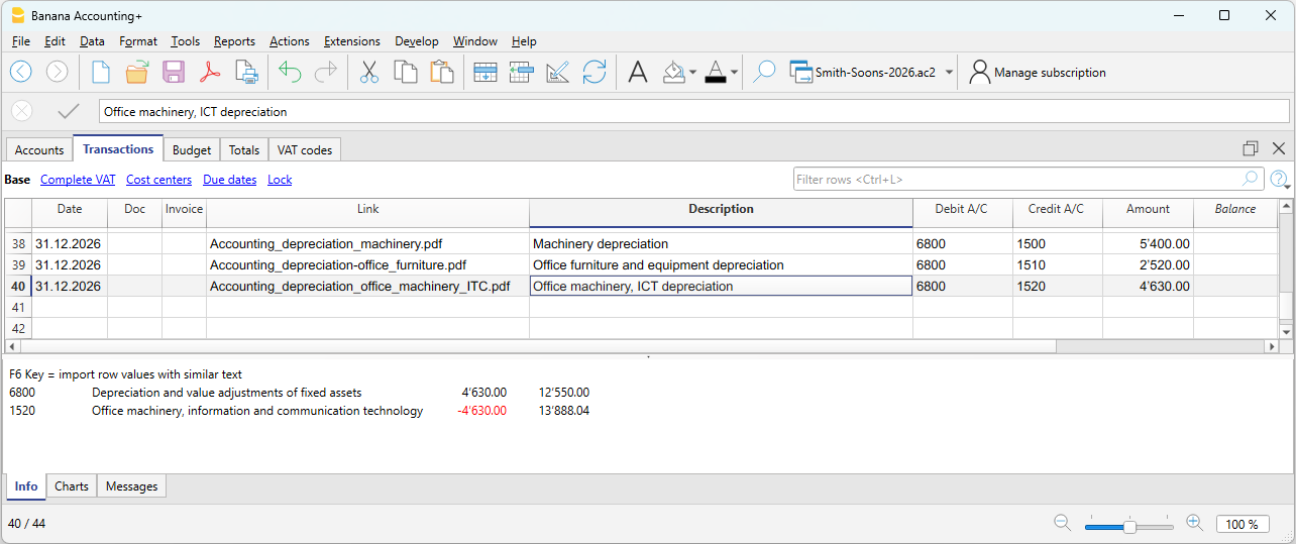Click the text input field above the table

click(x=694, y=112)
